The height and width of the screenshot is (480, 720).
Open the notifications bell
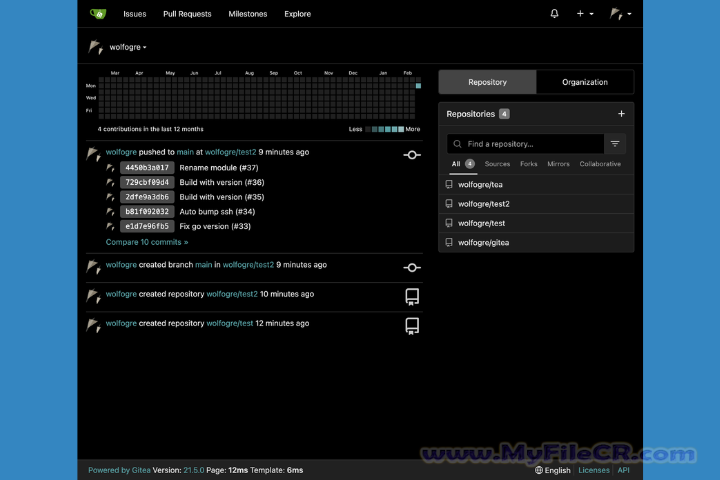coord(554,14)
